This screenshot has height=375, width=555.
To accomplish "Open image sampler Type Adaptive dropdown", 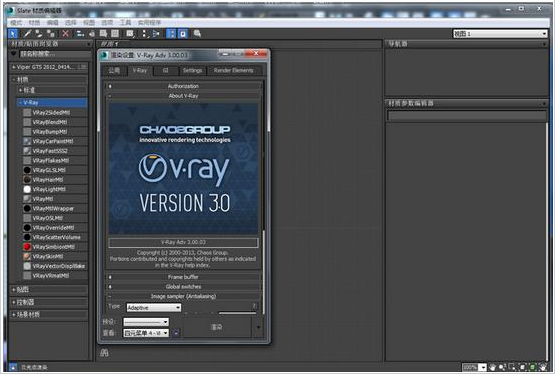I will 154,308.
